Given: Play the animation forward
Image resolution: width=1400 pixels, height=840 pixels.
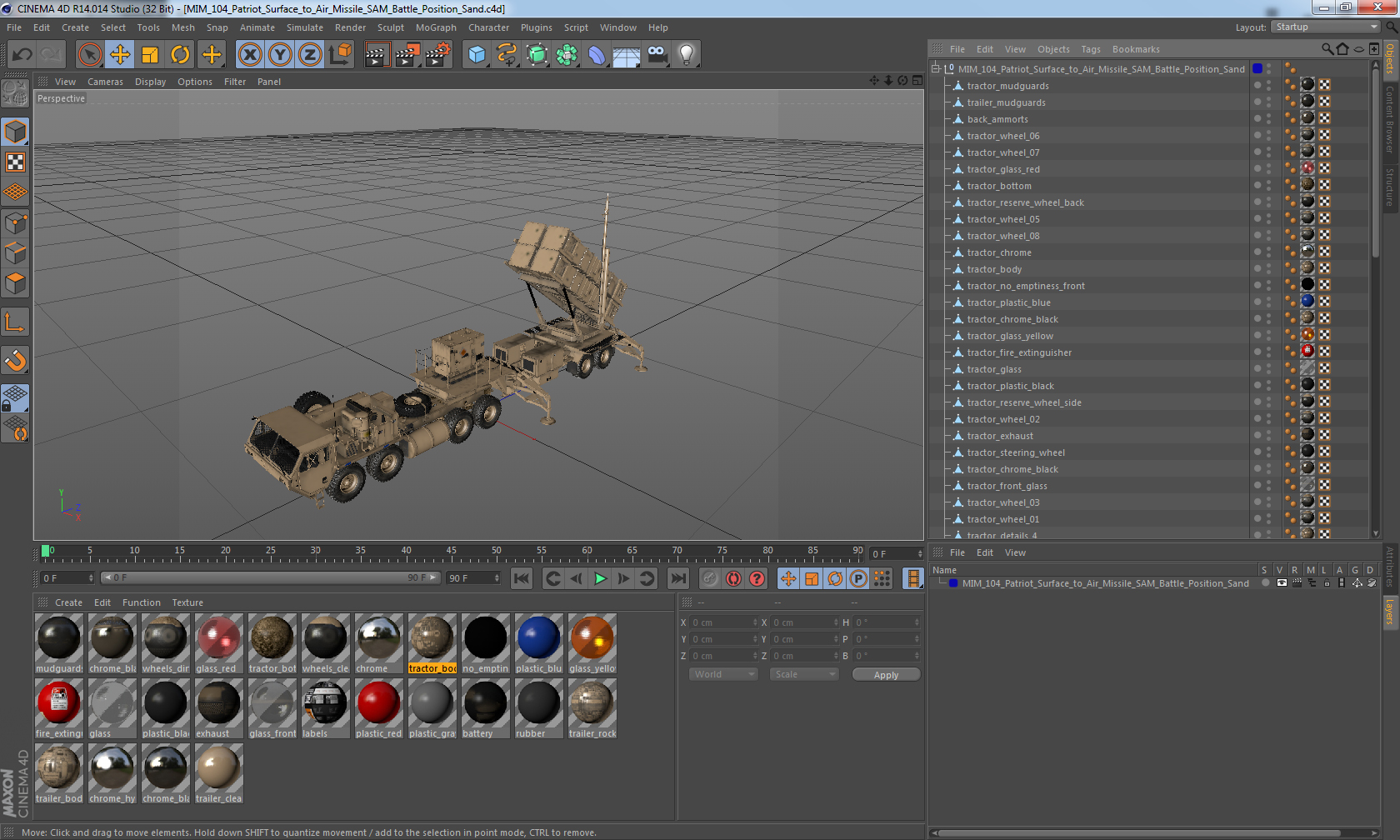Looking at the screenshot, I should pyautogui.click(x=600, y=578).
